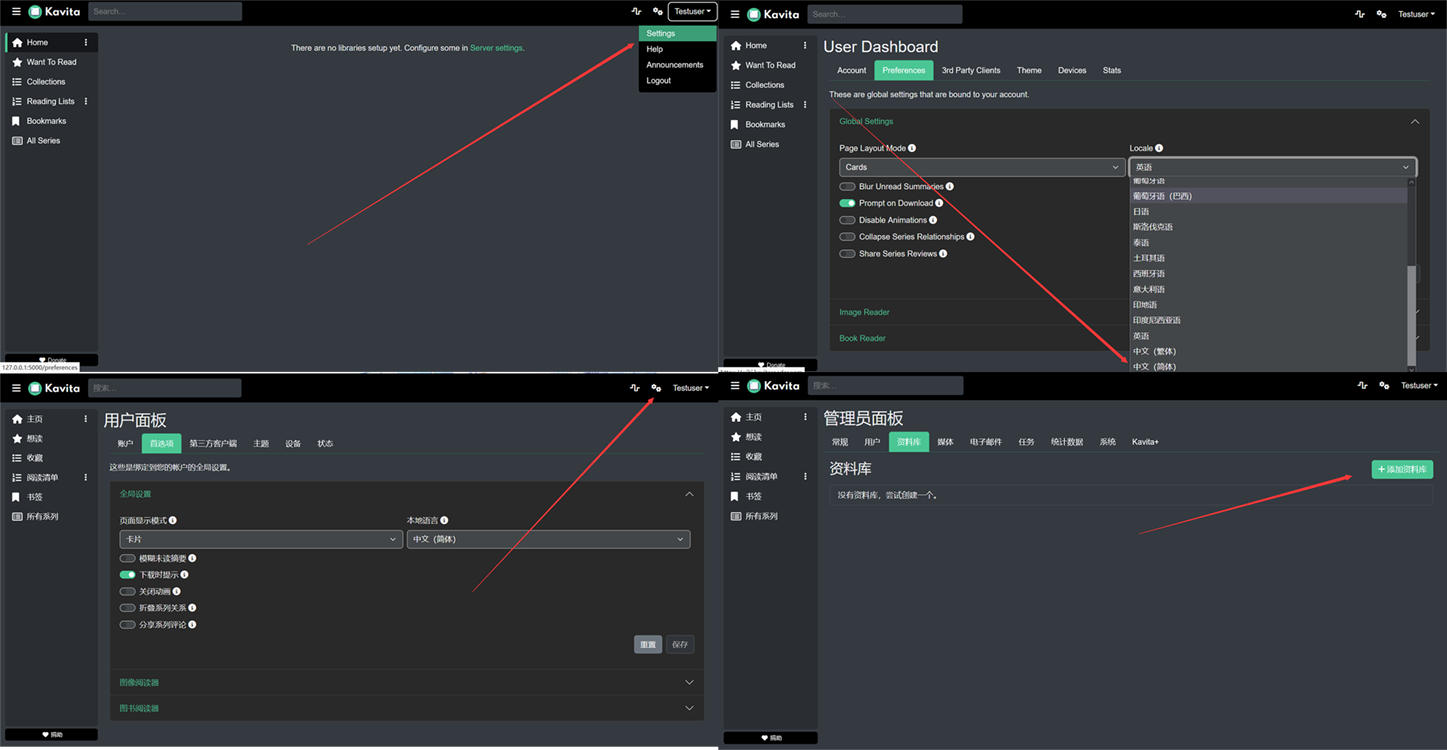
Task: Enable Disable Animations switch
Action: pyautogui.click(x=847, y=220)
